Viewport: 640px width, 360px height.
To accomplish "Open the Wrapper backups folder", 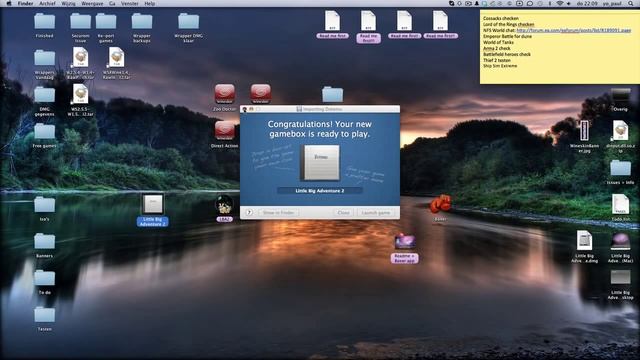I will 142,21.
